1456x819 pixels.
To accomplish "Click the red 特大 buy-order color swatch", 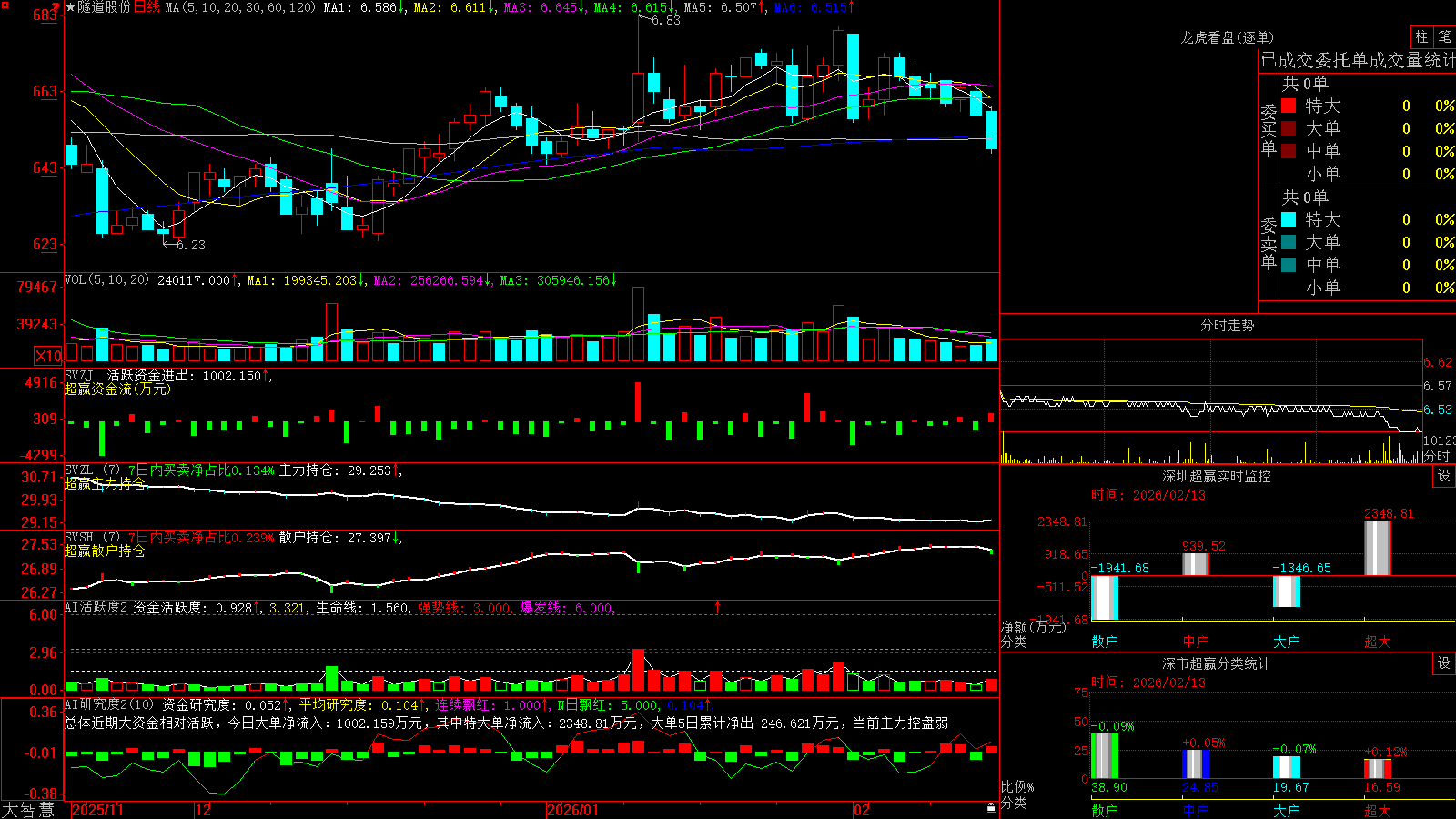I will coord(1289,106).
